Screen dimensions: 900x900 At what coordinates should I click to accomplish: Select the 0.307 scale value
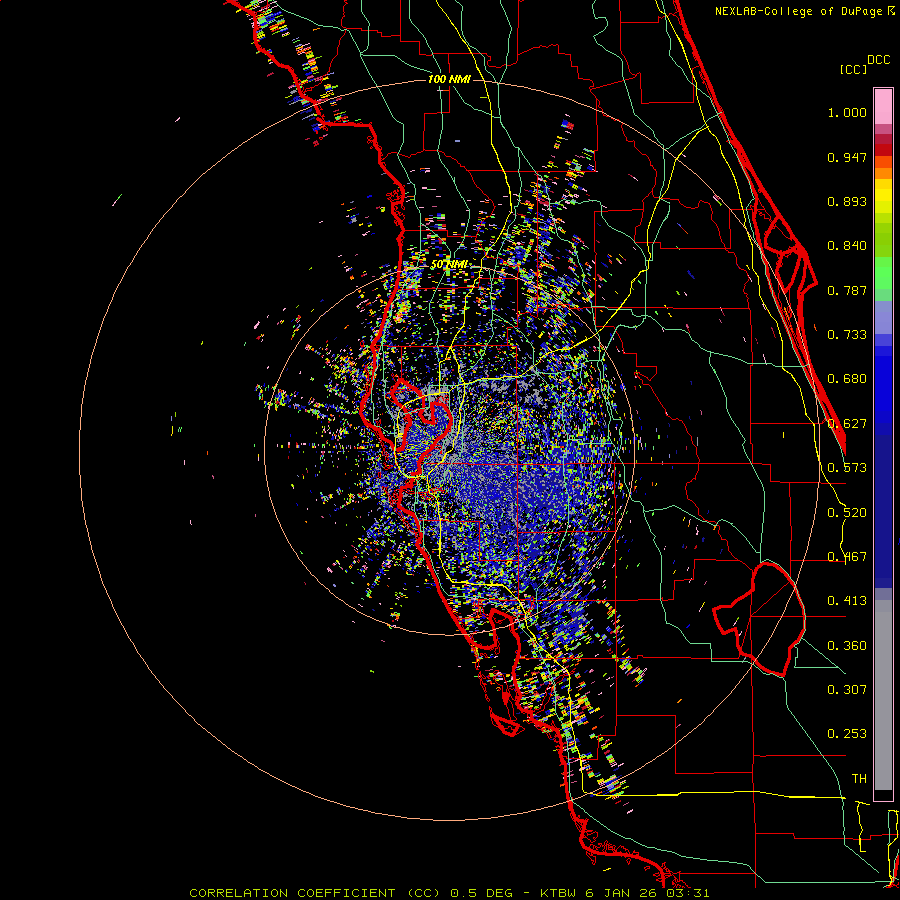[847, 690]
